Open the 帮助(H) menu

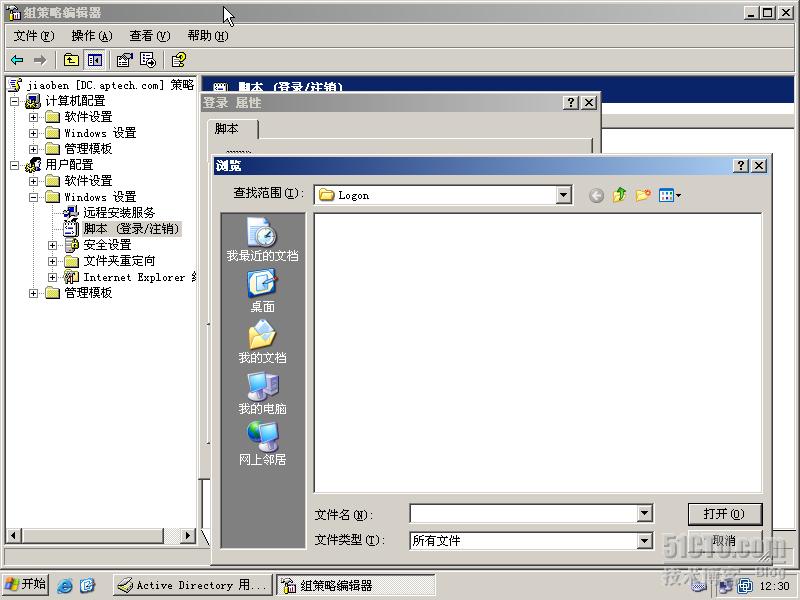pos(208,36)
